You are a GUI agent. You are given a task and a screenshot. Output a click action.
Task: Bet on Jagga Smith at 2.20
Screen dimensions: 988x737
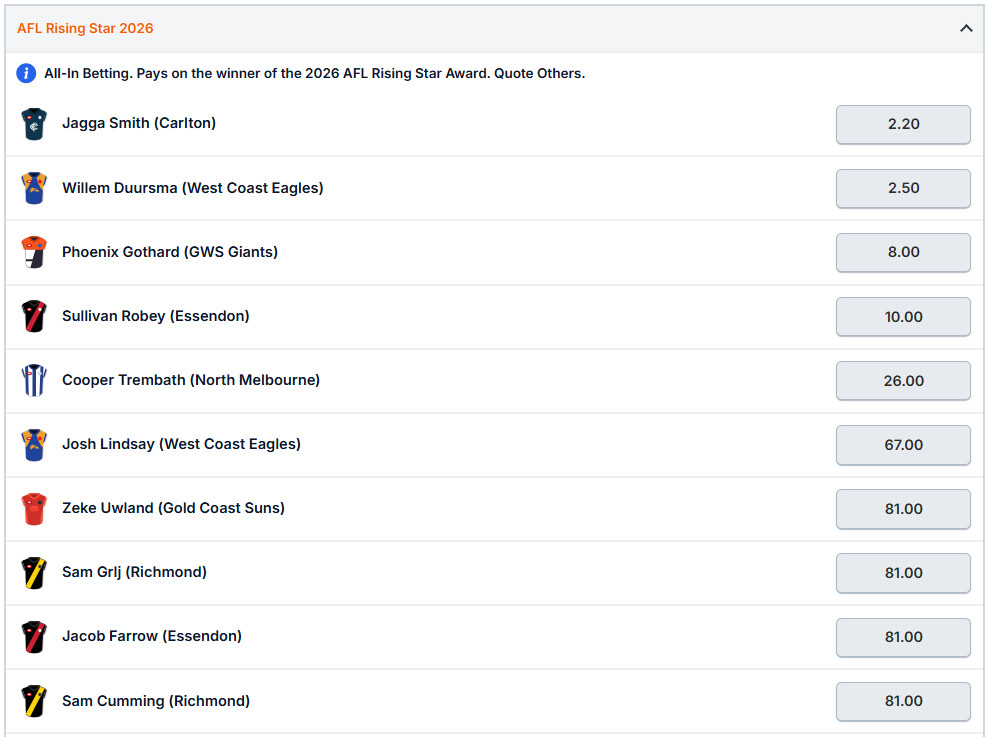(903, 124)
